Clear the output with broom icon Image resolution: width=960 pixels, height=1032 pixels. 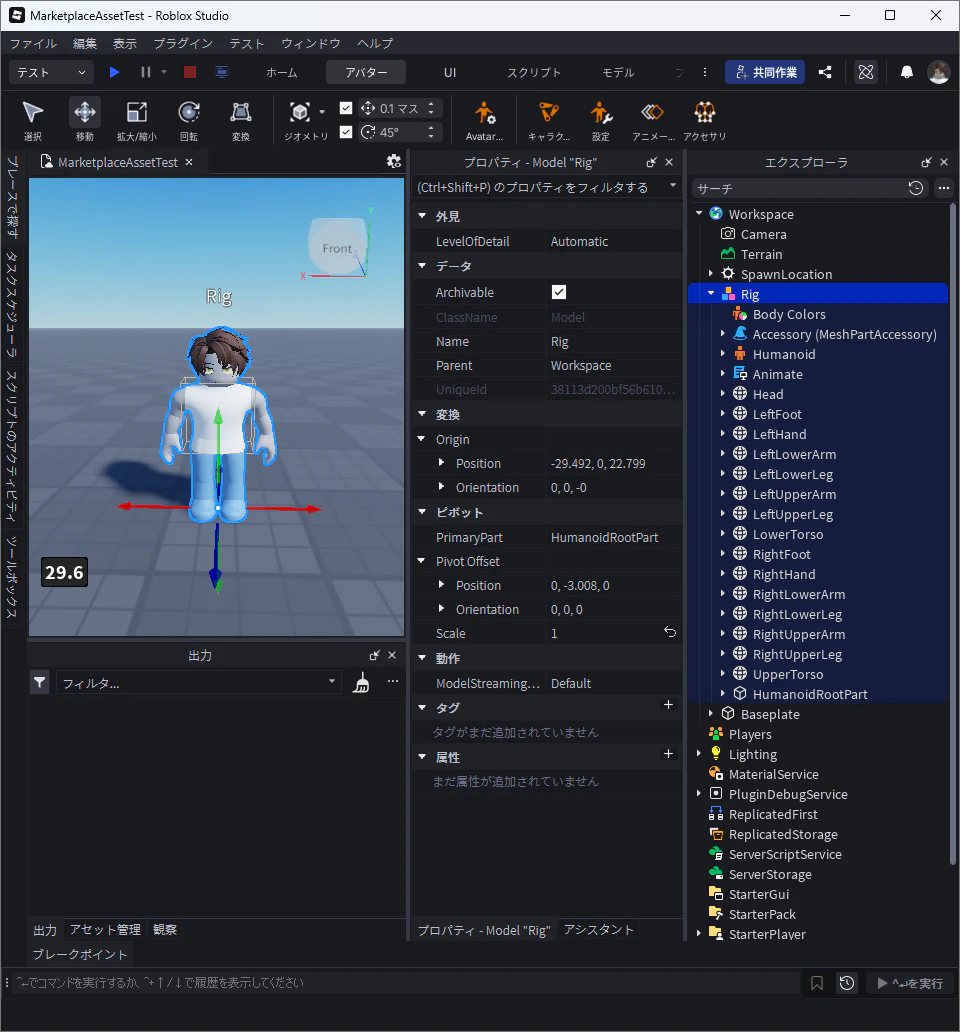point(361,683)
